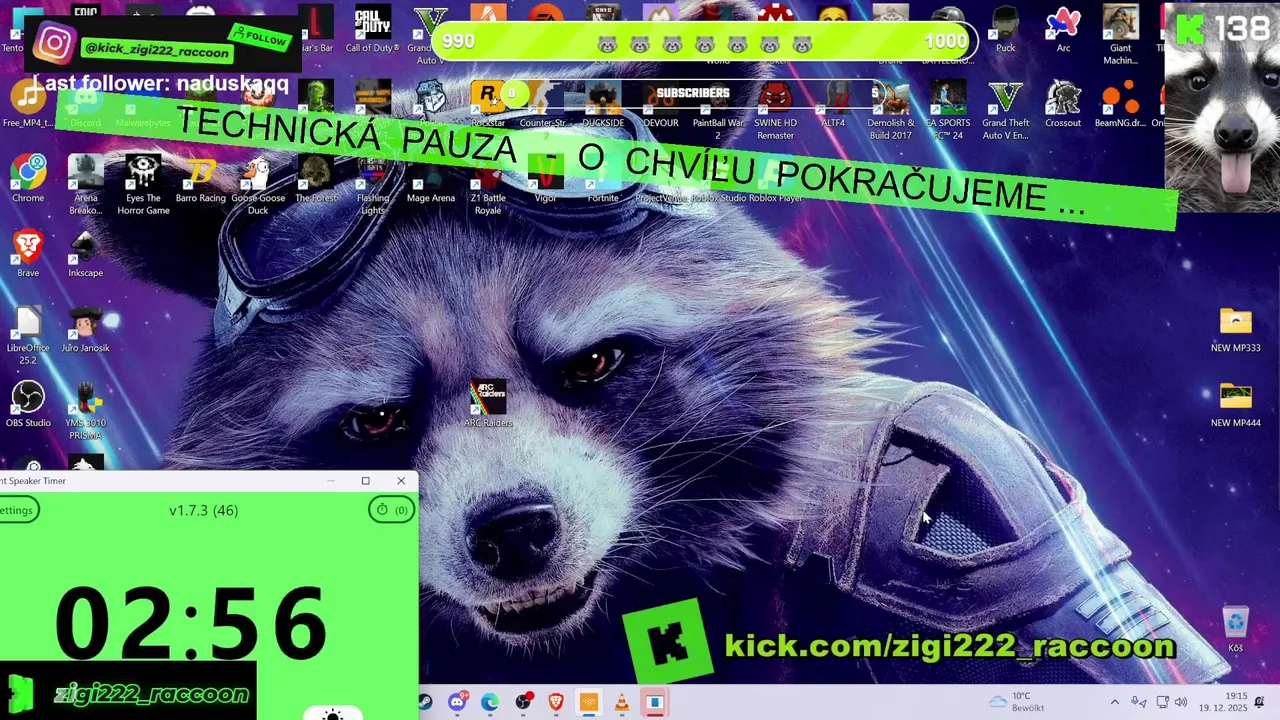Select the DEVOUR desktop icon
1280x720 pixels.
pyautogui.click(x=660, y=104)
